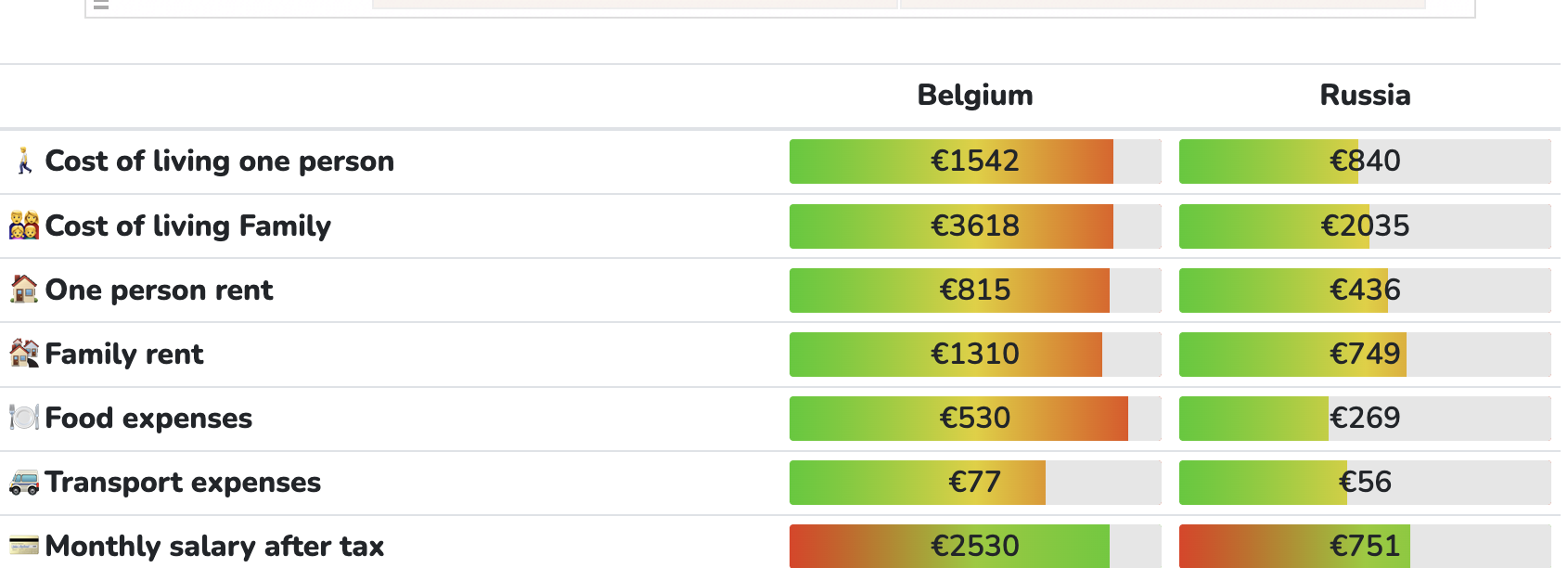Select the Russia column header
This screenshot has height=568, width=1568.
(1365, 95)
